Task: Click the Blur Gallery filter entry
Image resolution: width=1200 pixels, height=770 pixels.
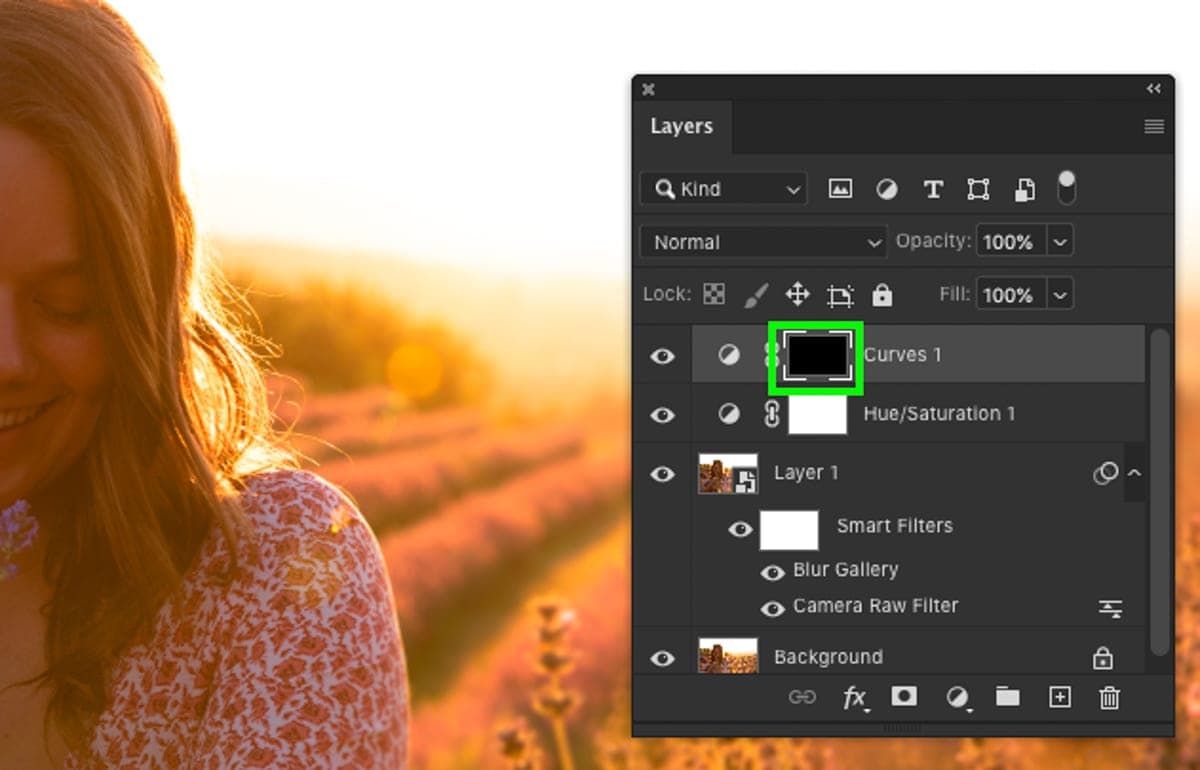Action: pyautogui.click(x=846, y=570)
